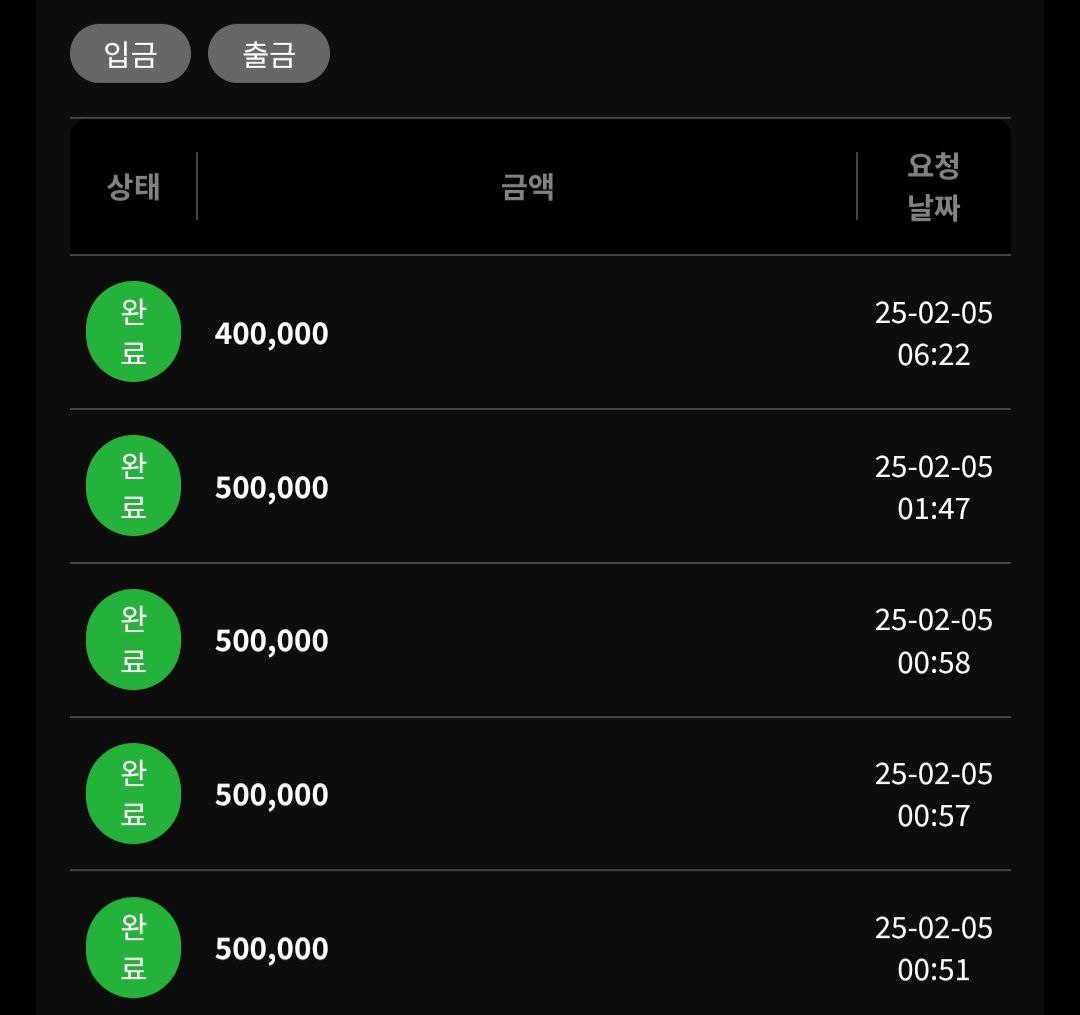The width and height of the screenshot is (1080, 1015).
Task: Click the 25-02-05 00:58 request date
Action: pos(933,641)
